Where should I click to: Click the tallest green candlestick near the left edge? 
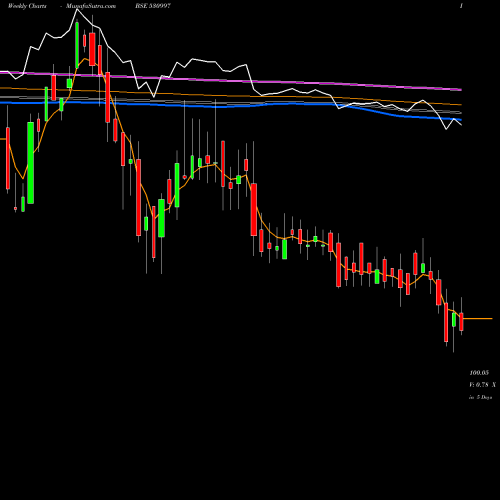[x=31, y=163]
